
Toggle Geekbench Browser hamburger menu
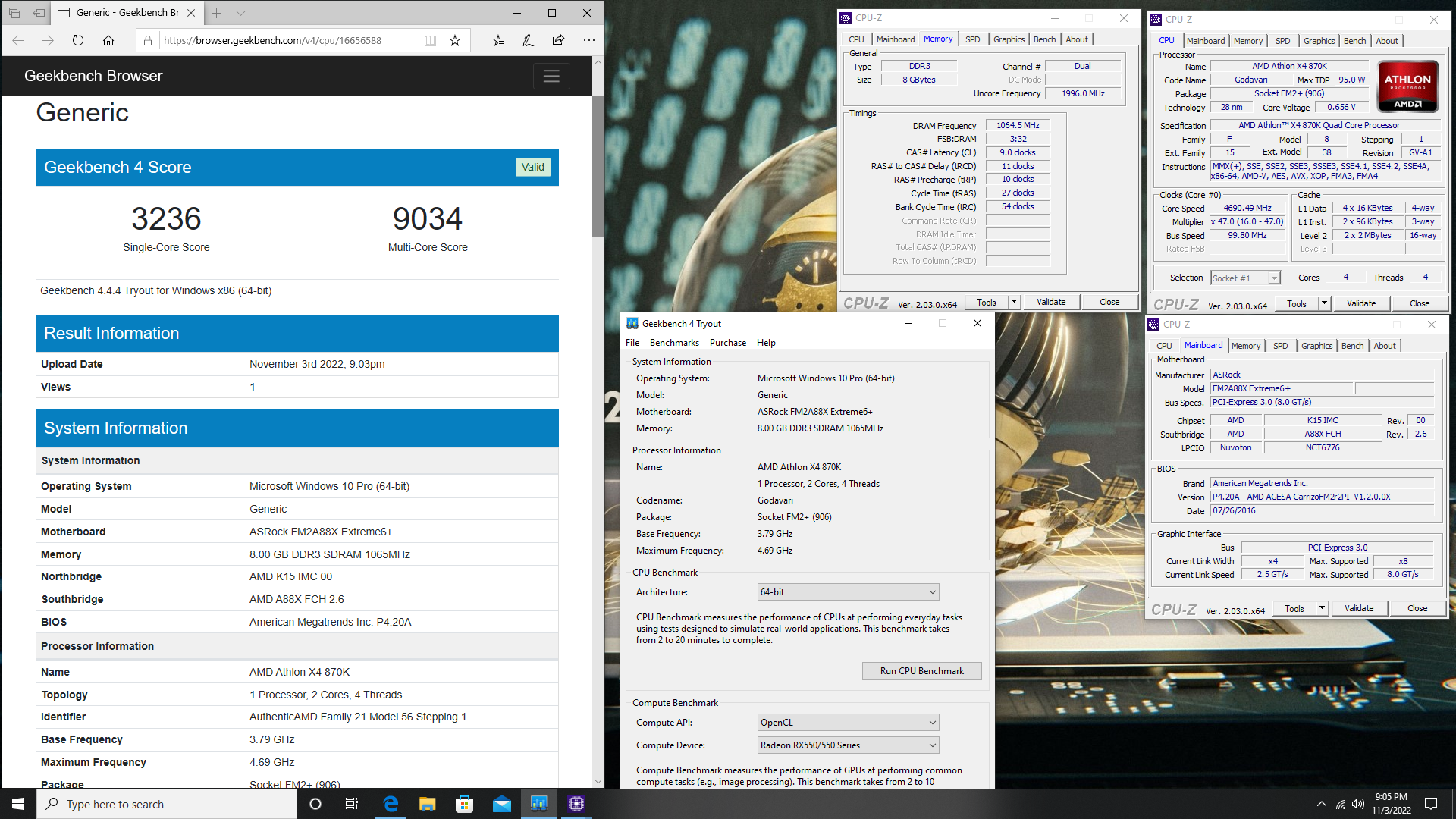551,76
